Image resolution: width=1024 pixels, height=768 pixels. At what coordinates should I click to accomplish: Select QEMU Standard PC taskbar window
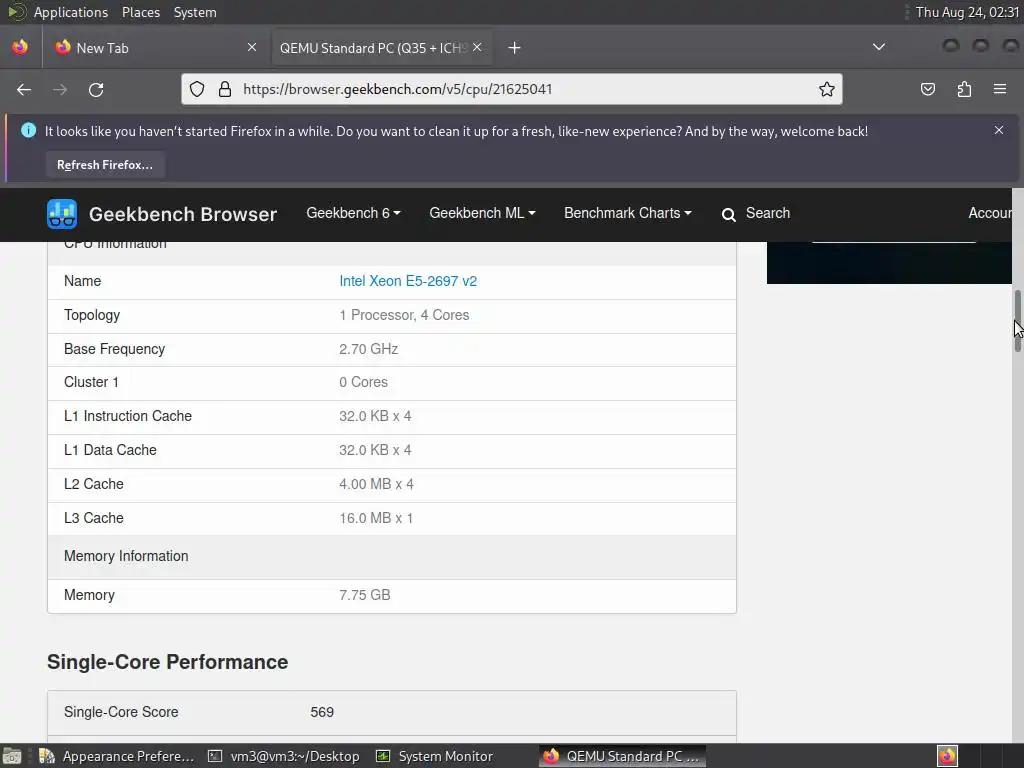pyautogui.click(x=622, y=756)
